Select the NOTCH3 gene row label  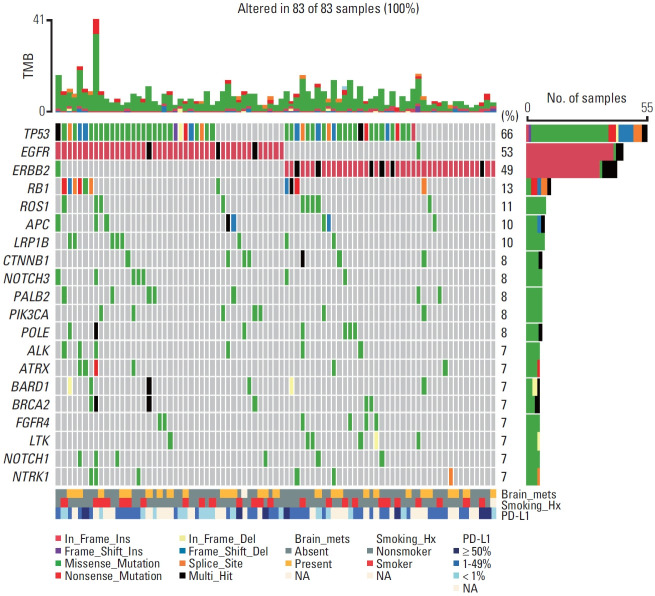point(27,278)
